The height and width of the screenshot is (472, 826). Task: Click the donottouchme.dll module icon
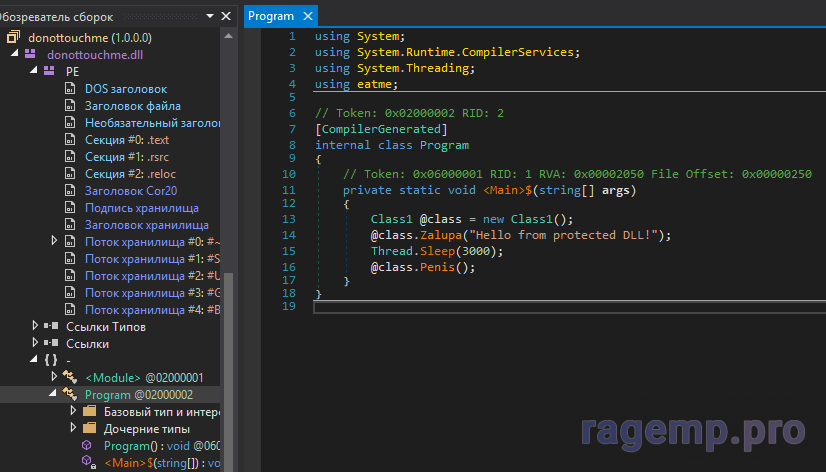30,54
